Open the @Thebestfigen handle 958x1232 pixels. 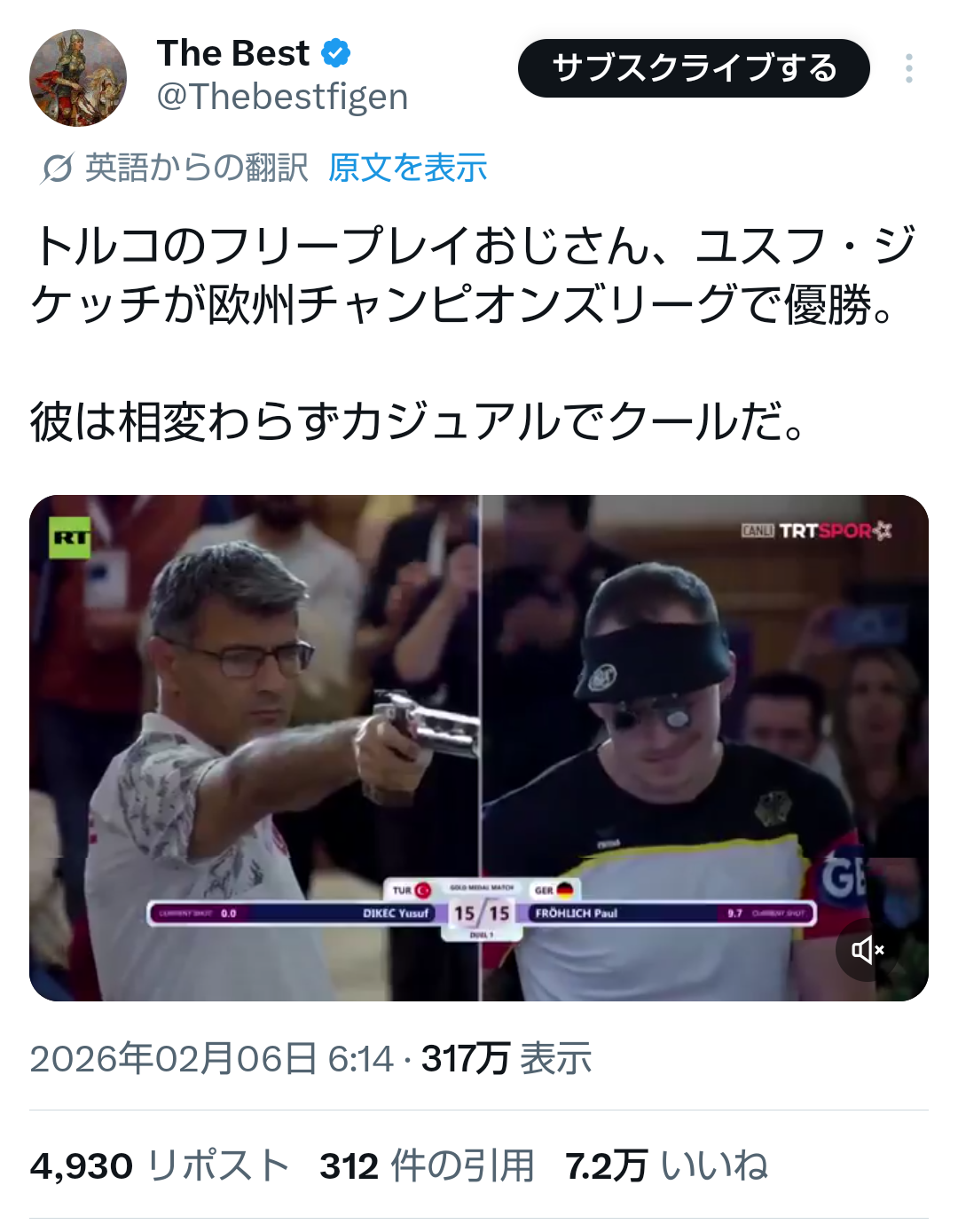(282, 96)
